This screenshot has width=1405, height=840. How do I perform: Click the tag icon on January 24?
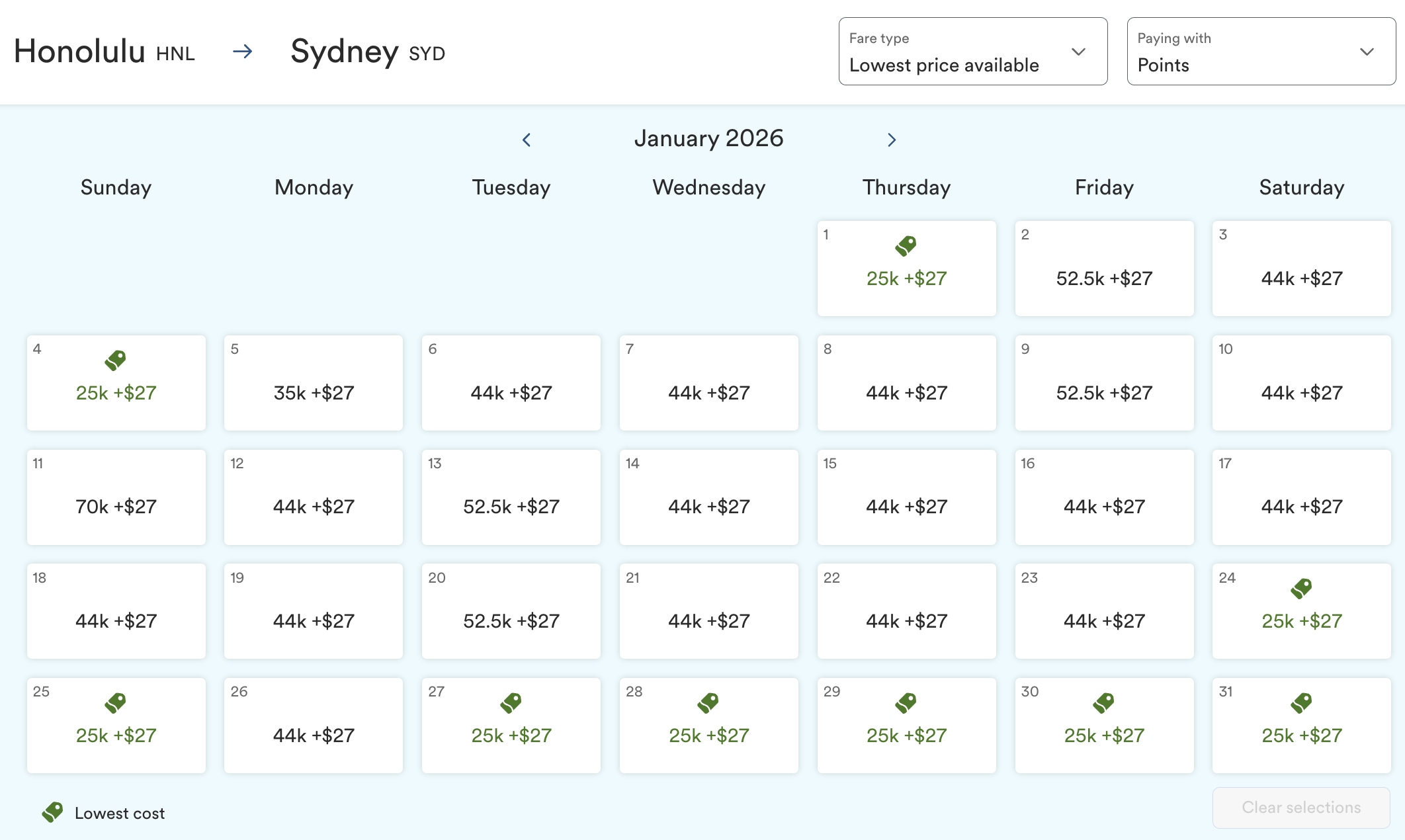pos(1300,587)
